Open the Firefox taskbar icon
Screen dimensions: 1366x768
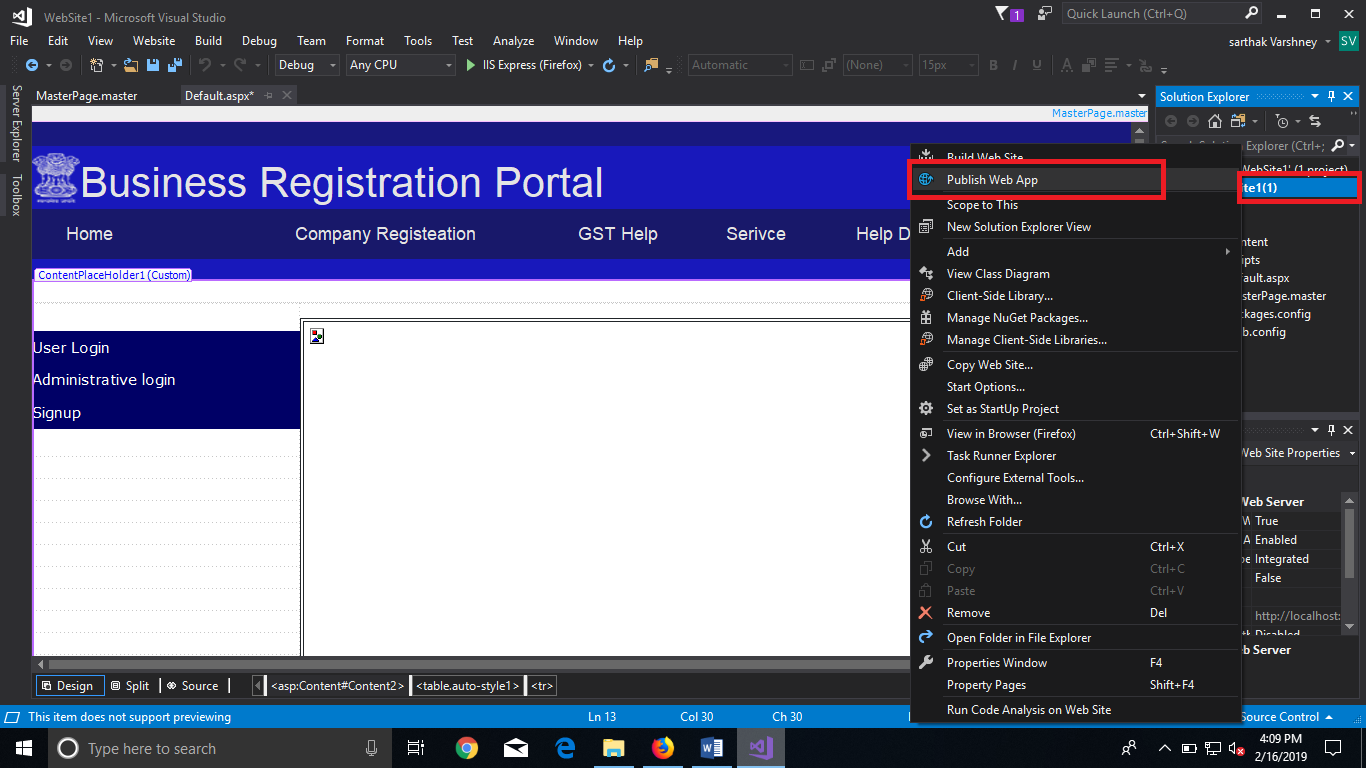pyautogui.click(x=662, y=748)
